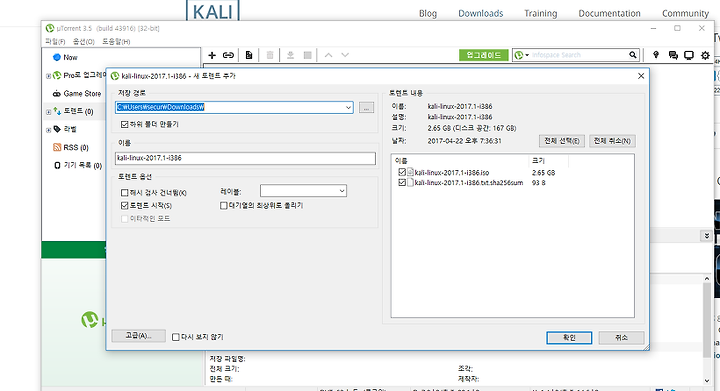
Task: Click 고급(A)... advanced button
Action: (138, 336)
